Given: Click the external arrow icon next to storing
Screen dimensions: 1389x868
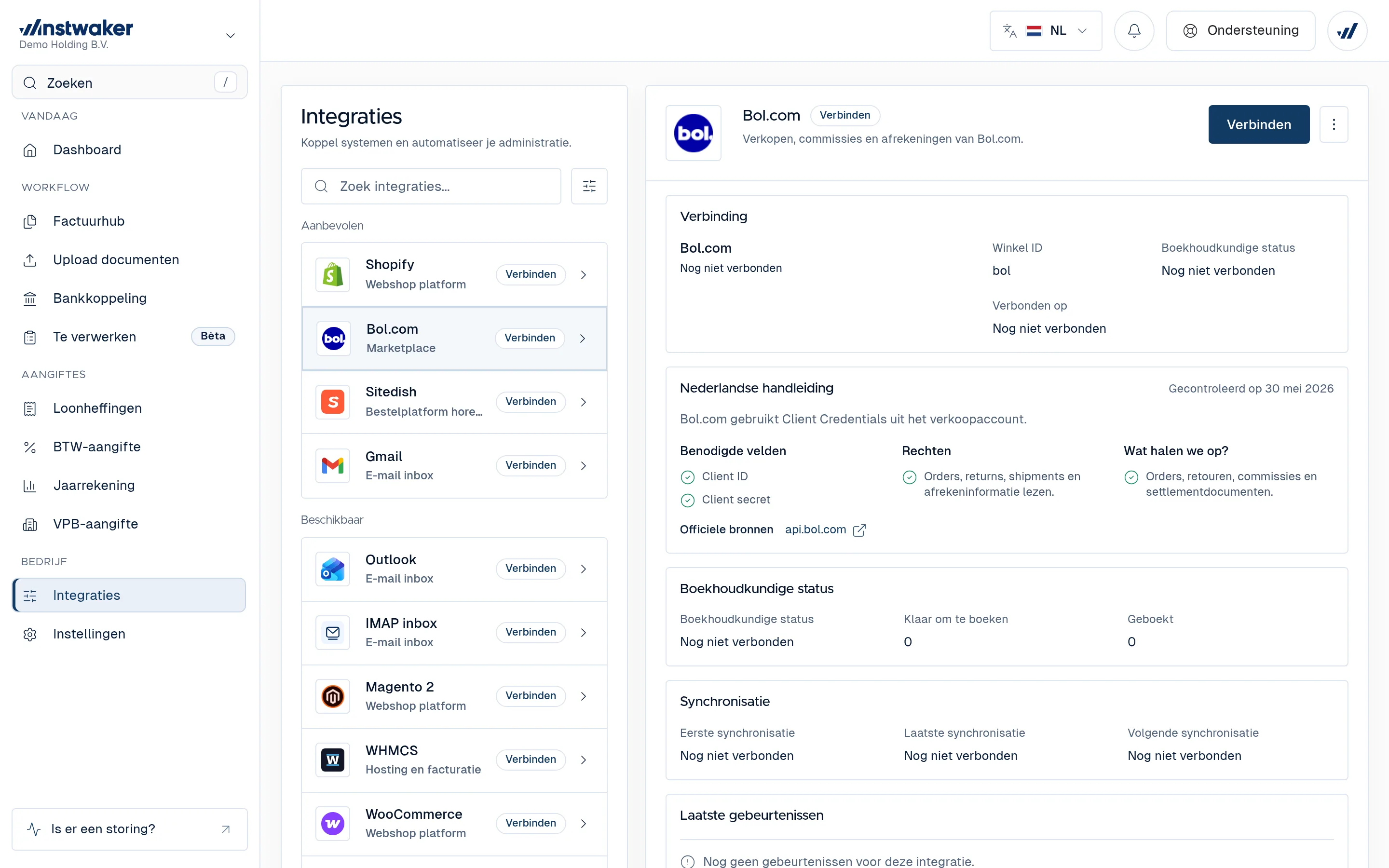Looking at the screenshot, I should click(x=226, y=829).
